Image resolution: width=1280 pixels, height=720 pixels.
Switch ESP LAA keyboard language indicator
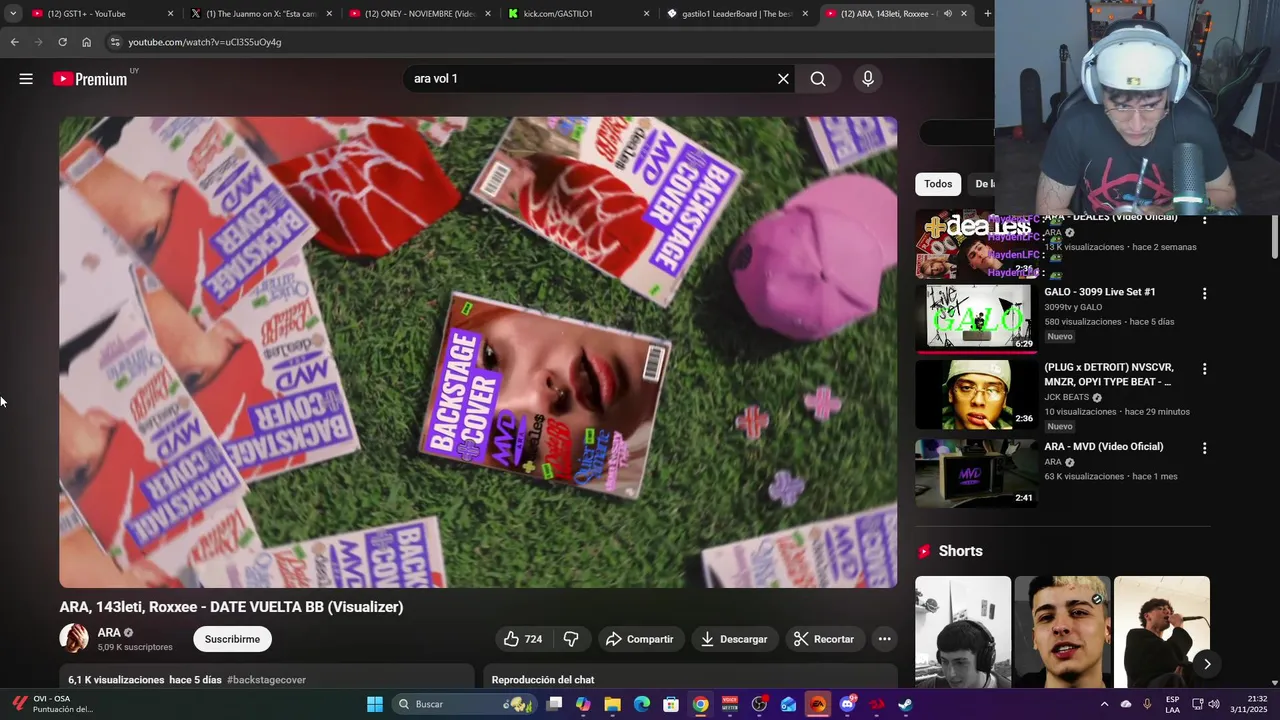(x=1172, y=704)
